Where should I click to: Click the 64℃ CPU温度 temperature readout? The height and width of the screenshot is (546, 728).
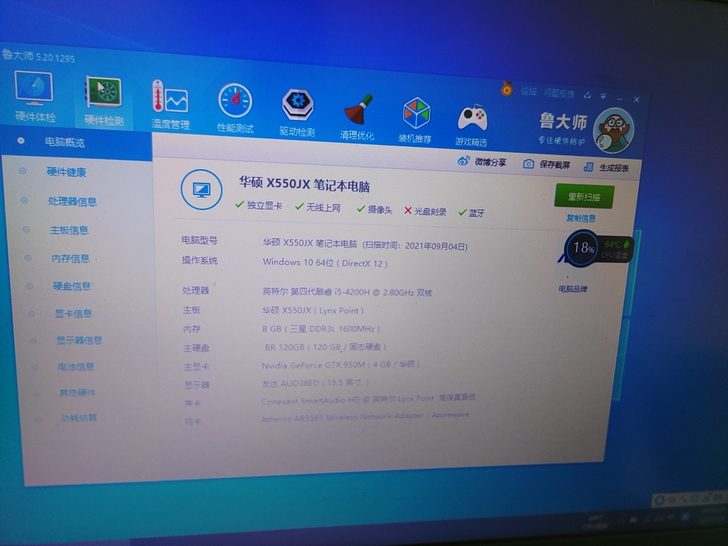pyautogui.click(x=616, y=249)
